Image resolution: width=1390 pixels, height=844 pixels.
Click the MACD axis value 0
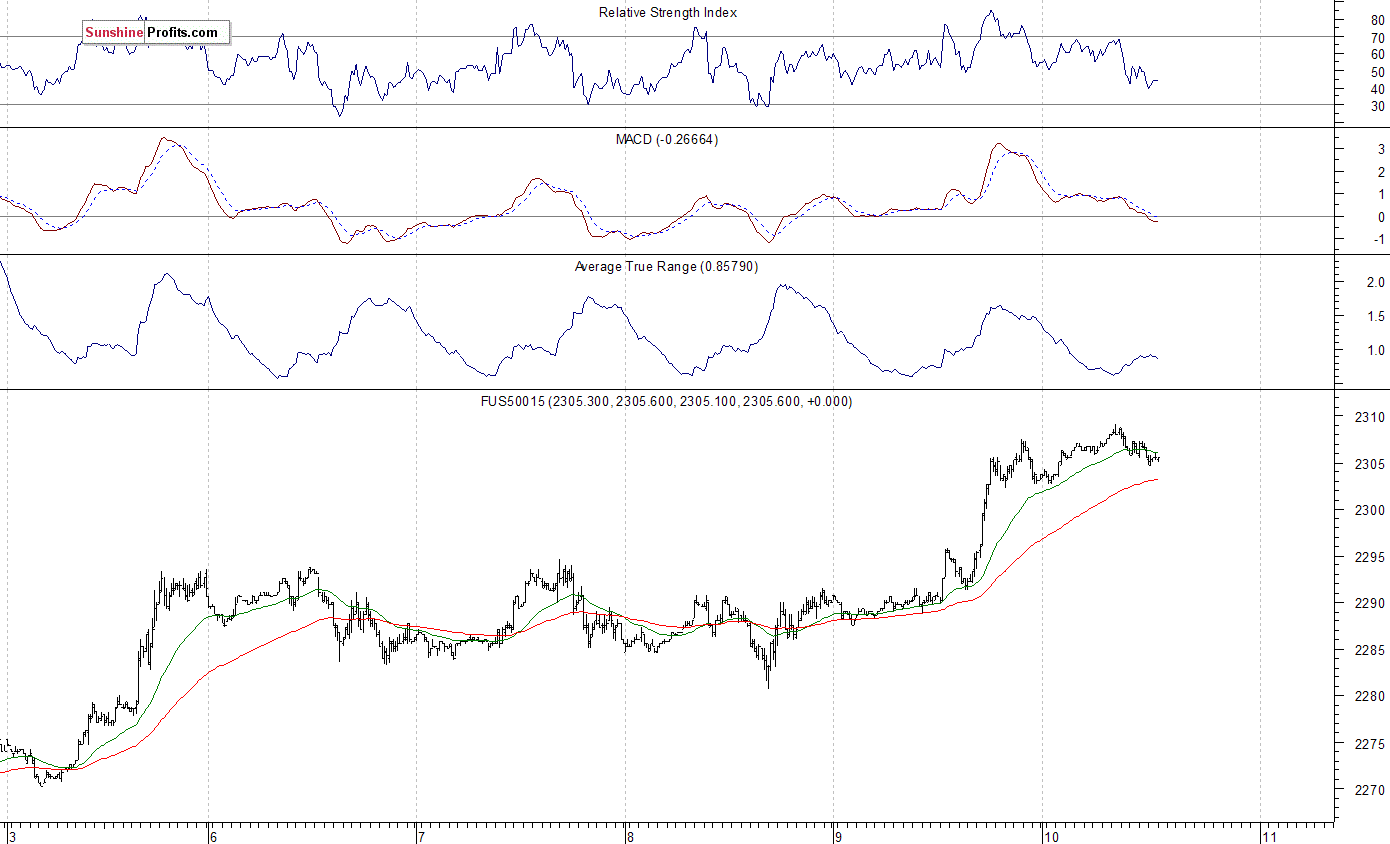point(1381,217)
